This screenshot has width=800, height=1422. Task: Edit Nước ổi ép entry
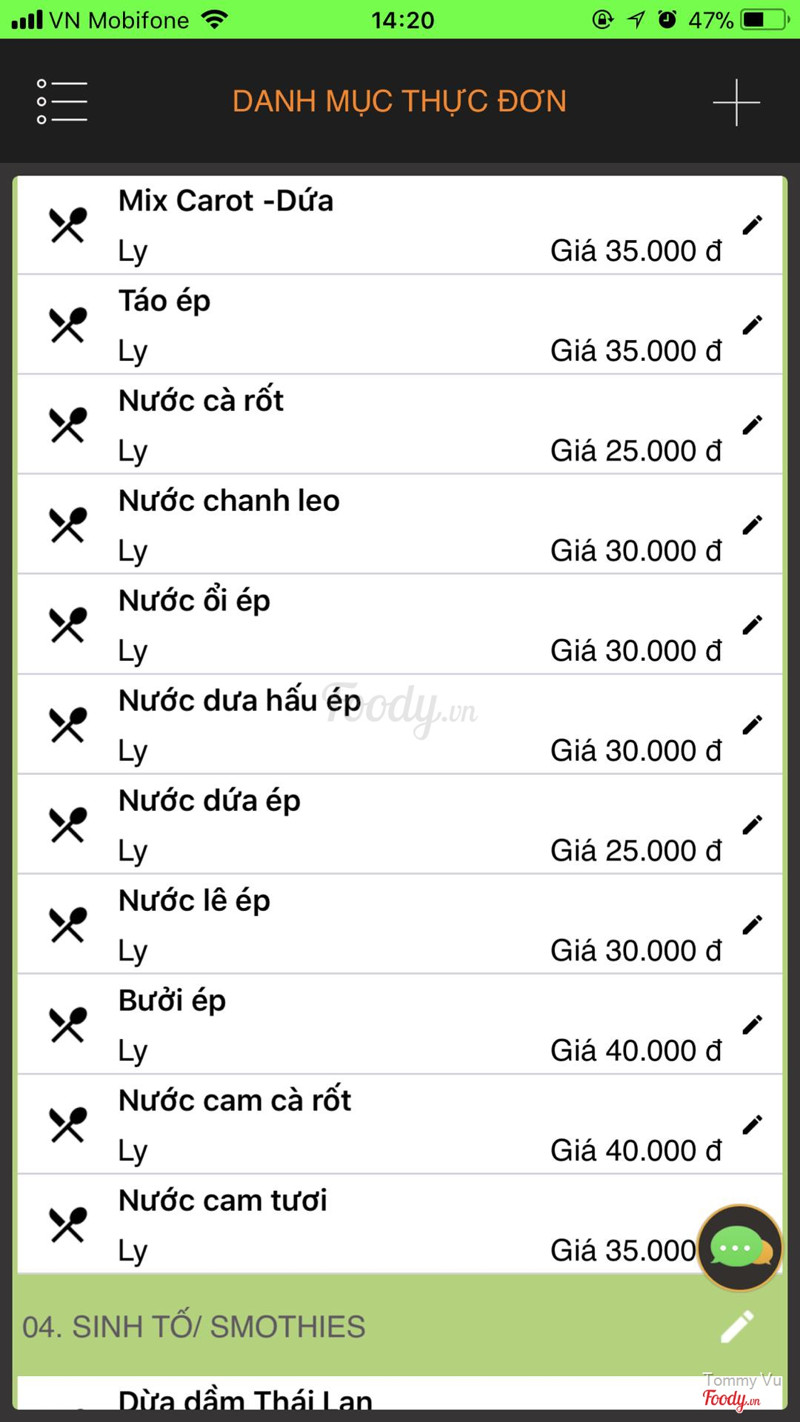(x=752, y=625)
